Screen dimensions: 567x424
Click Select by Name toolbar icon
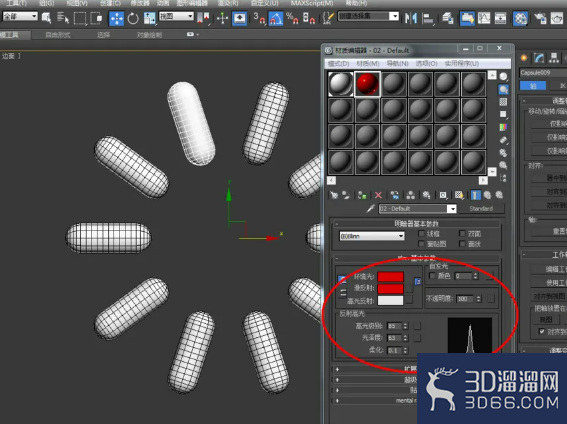click(x=63, y=18)
